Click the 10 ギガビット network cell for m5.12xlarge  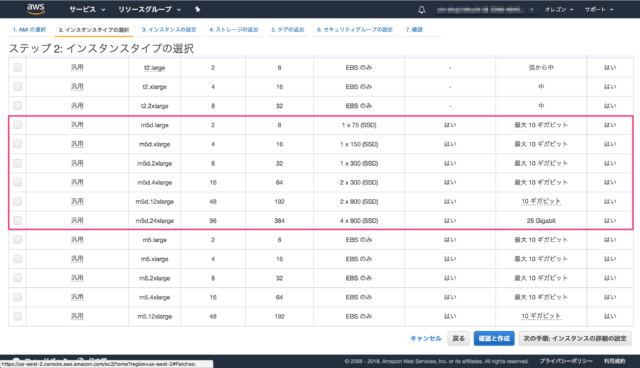[541, 316]
